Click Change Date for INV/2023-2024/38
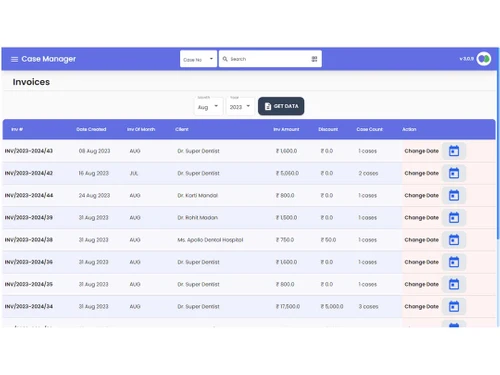This screenshot has width=500, height=375. pyautogui.click(x=421, y=240)
